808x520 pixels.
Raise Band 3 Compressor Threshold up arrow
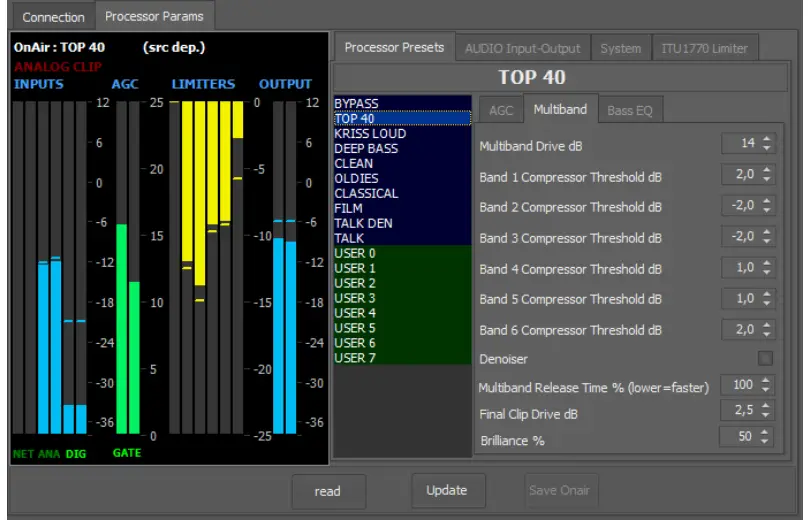point(767,231)
